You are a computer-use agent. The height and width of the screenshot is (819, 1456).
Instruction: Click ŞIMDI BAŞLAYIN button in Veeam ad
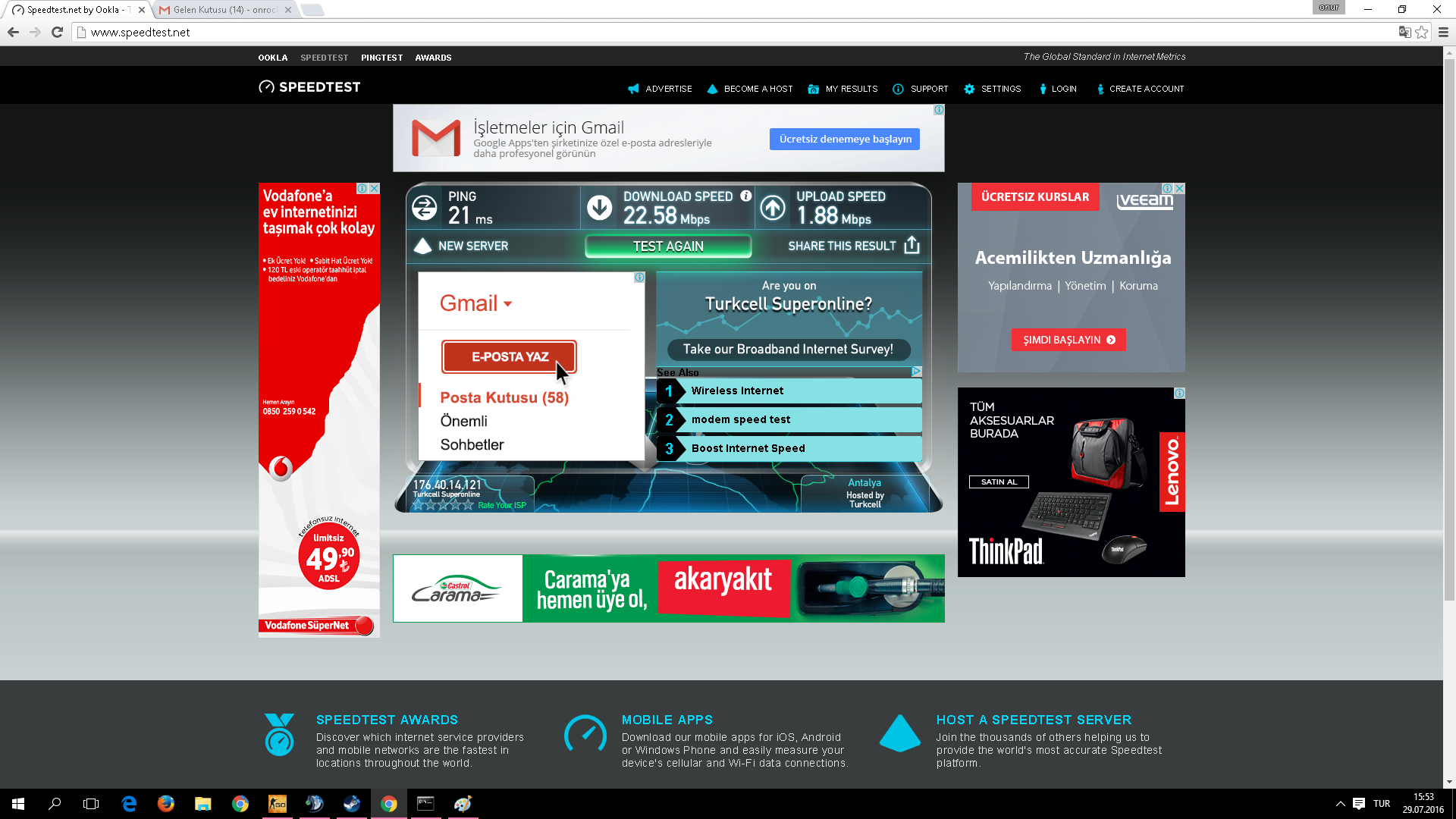[1068, 340]
